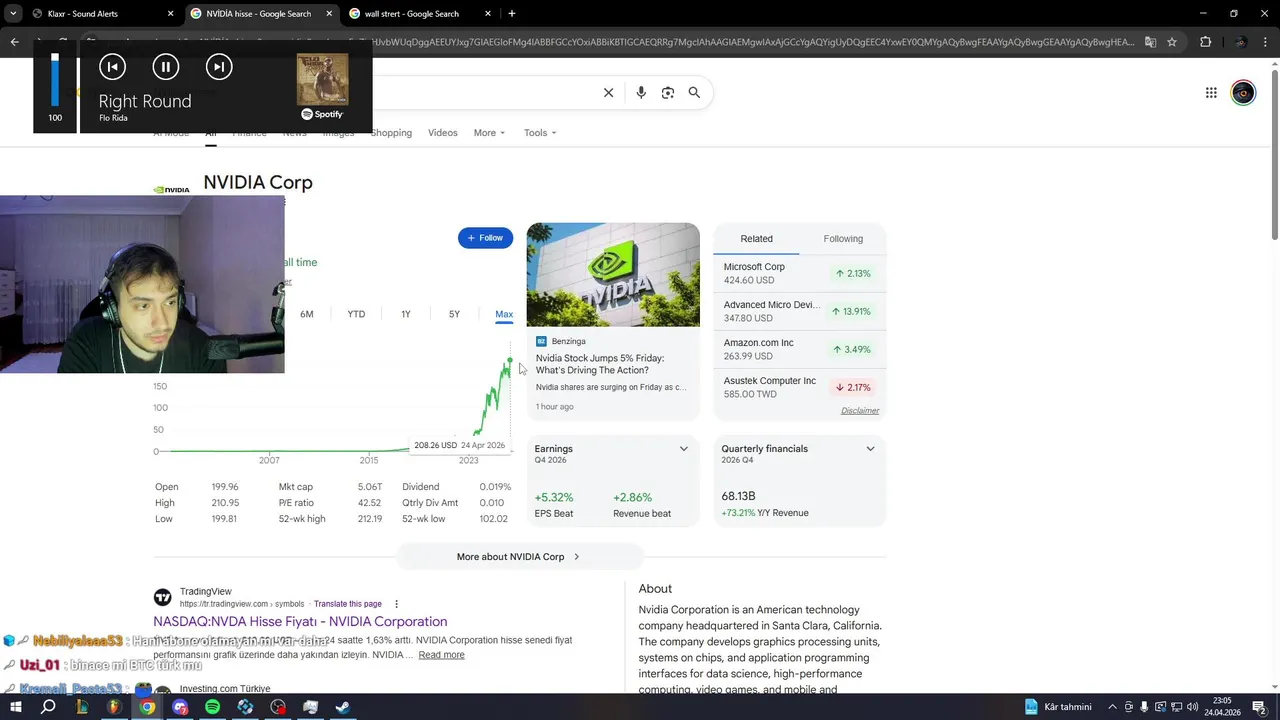
Task: Open Discord from taskbar
Action: pos(180,707)
